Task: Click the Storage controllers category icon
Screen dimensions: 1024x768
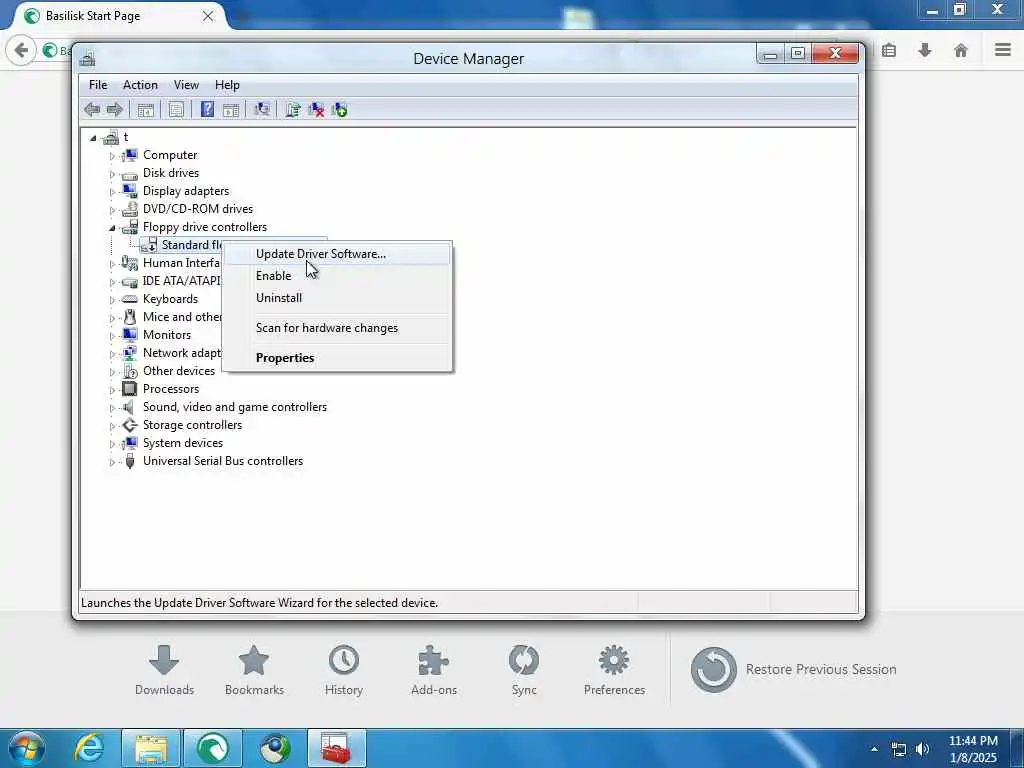Action: [130, 424]
